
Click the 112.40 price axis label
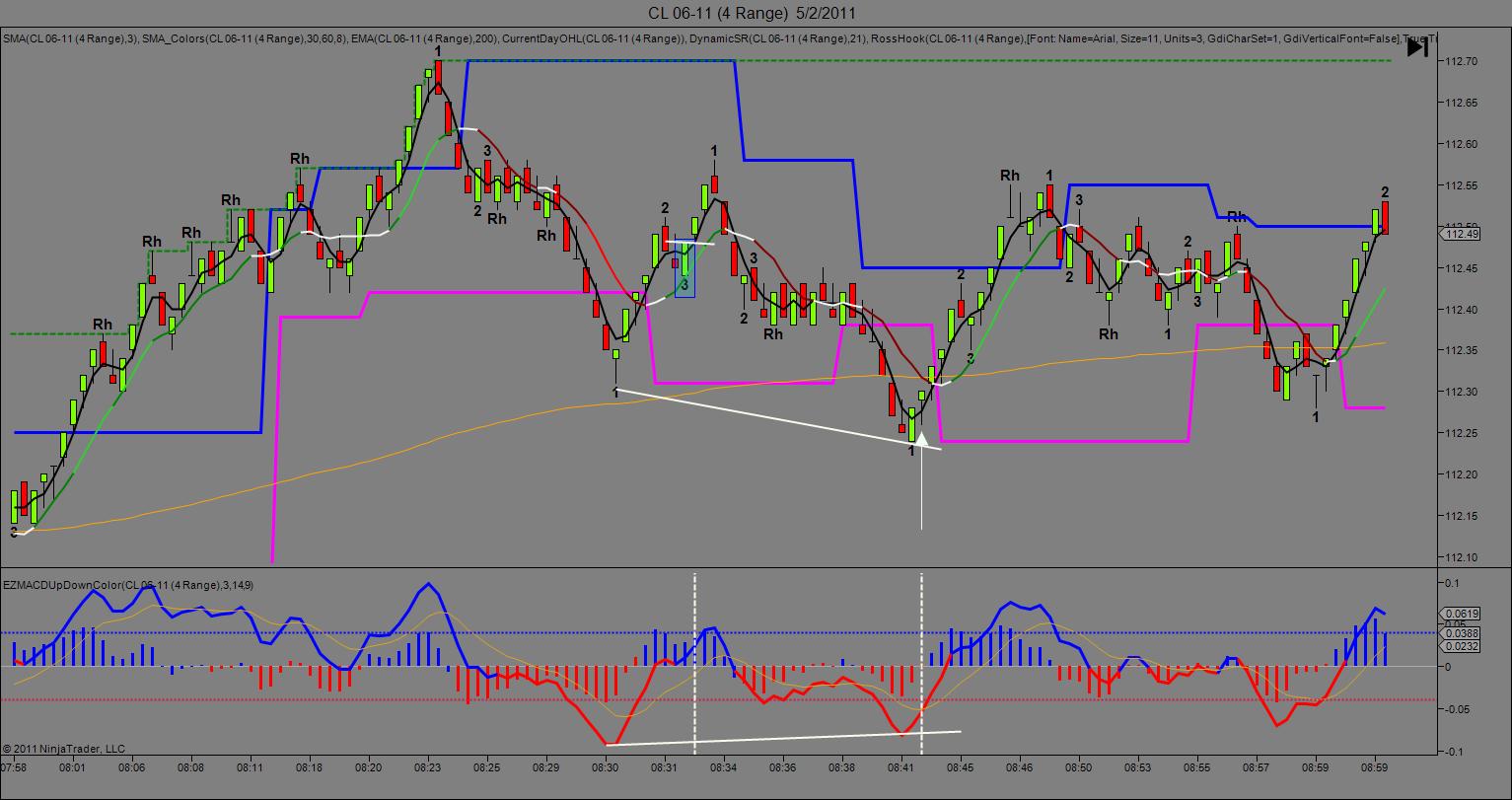pos(1461,310)
